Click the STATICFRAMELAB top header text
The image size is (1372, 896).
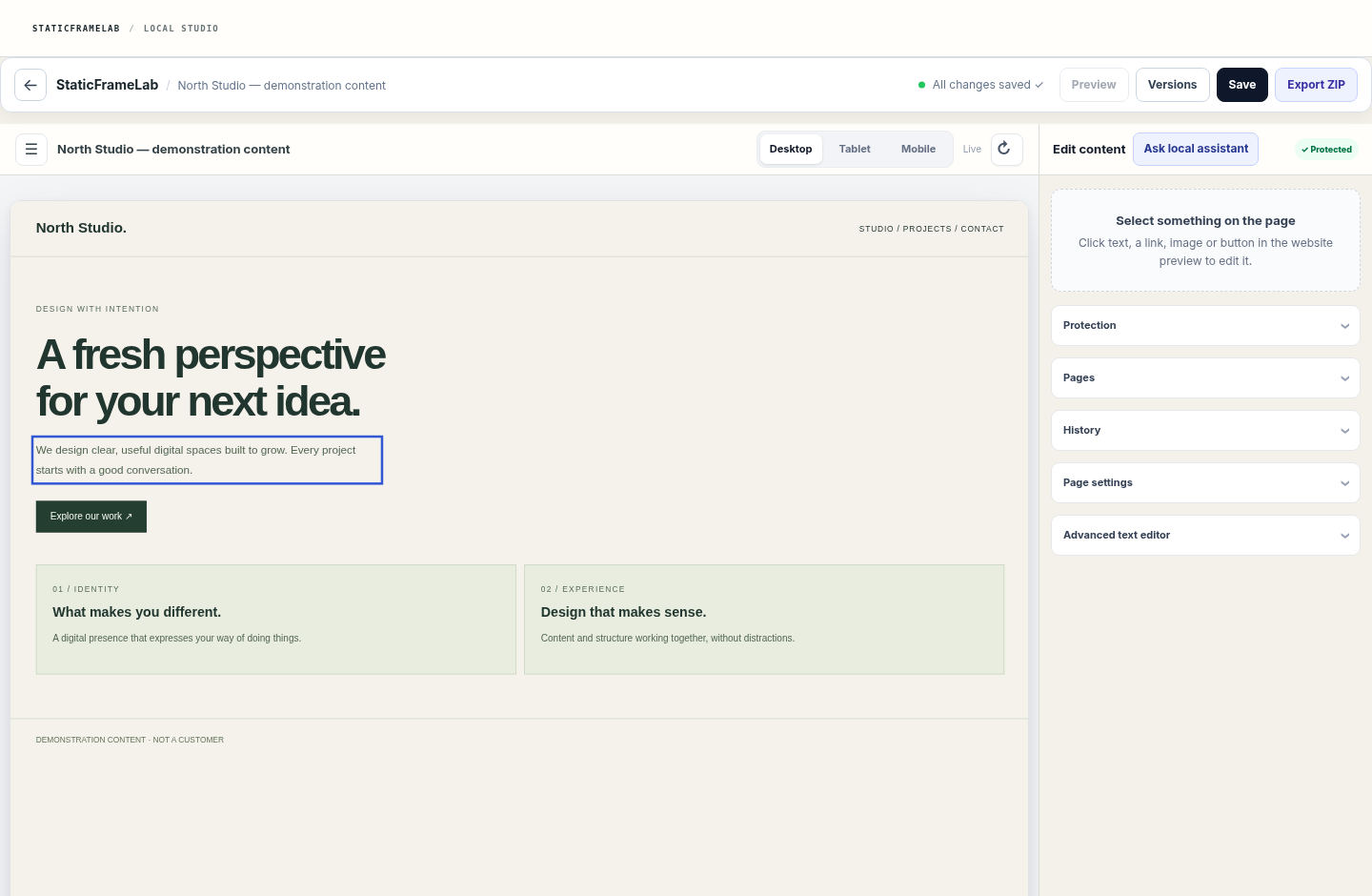coord(76,29)
